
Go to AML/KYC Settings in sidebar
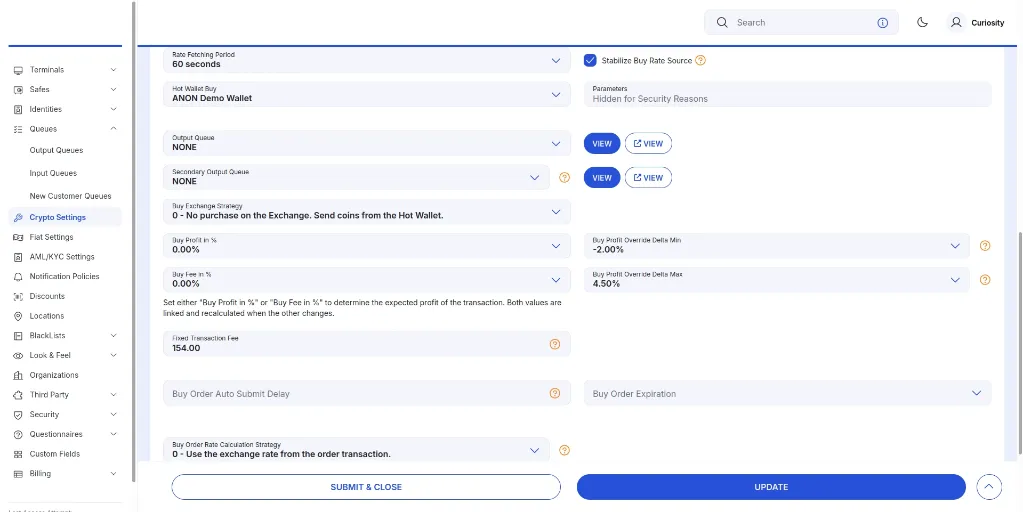pyautogui.click(x=61, y=257)
